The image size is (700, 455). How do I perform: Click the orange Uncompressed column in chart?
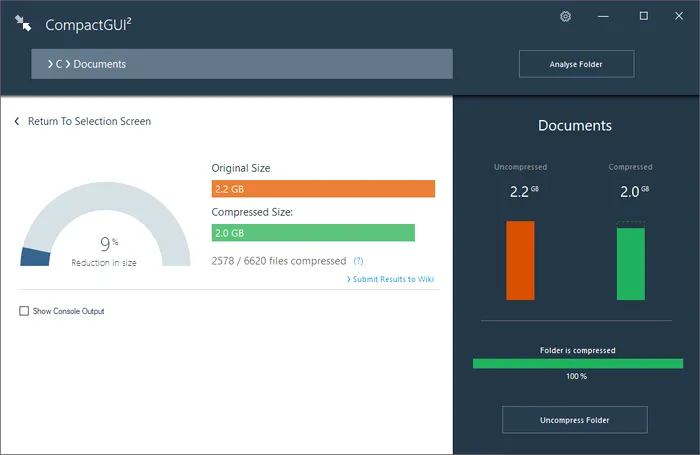pyautogui.click(x=520, y=260)
